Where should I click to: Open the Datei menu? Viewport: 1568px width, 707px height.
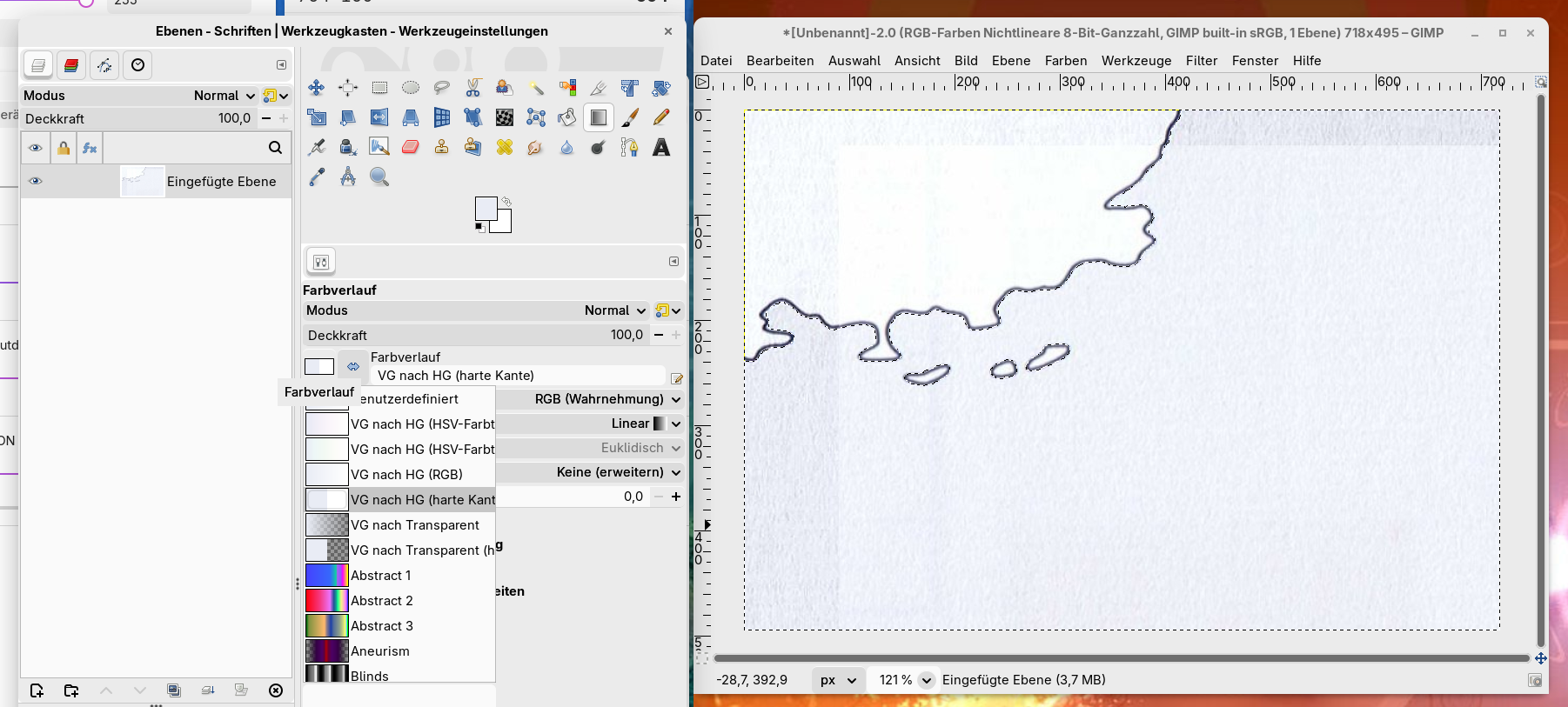(716, 61)
